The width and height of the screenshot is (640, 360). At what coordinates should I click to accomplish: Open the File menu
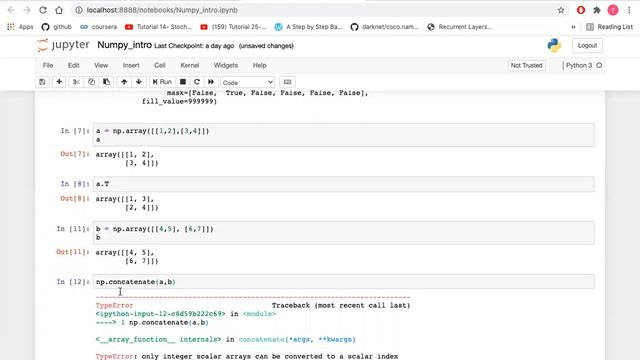[48, 65]
